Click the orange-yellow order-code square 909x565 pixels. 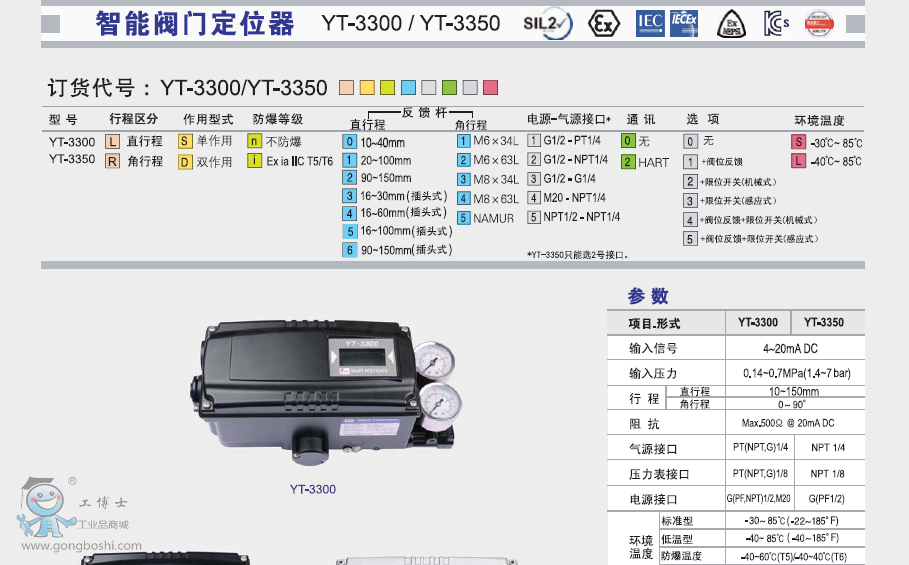point(367,88)
